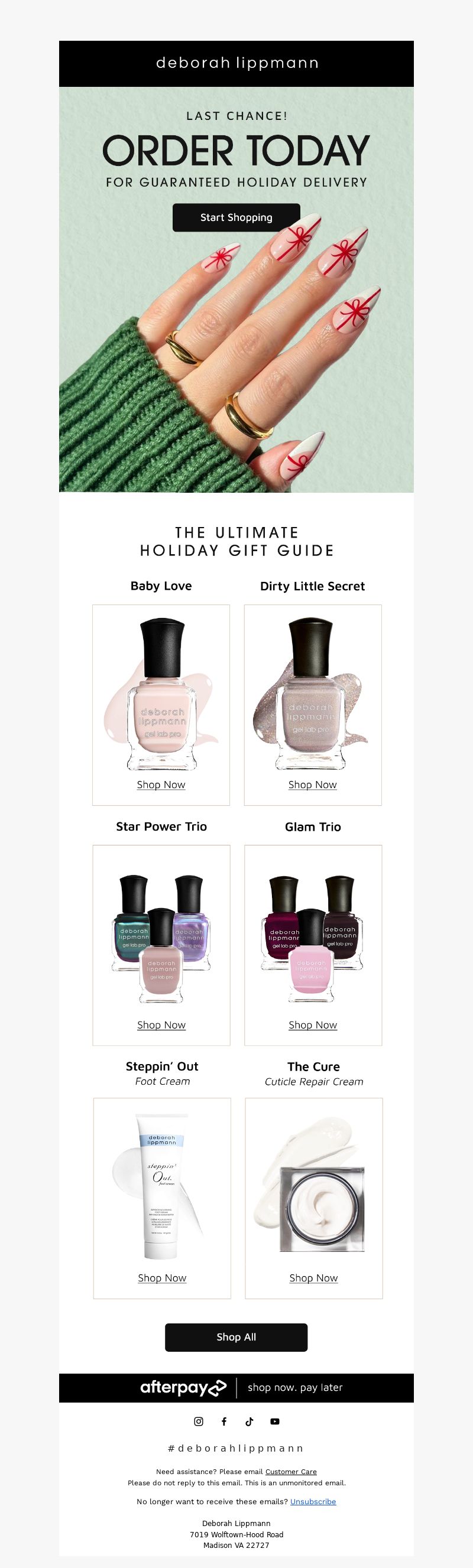The image size is (473, 1568).
Task: Open the Customer Care email link
Action: coord(291,1471)
